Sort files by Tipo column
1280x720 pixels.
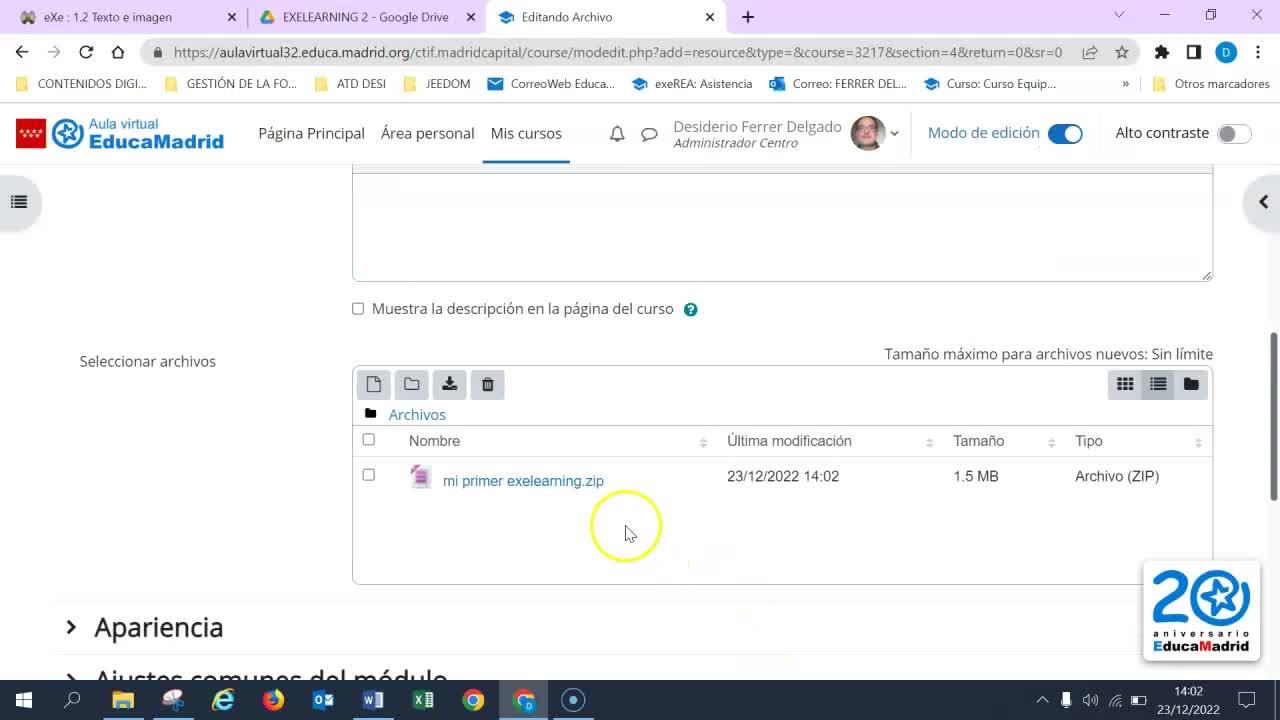coord(1089,441)
